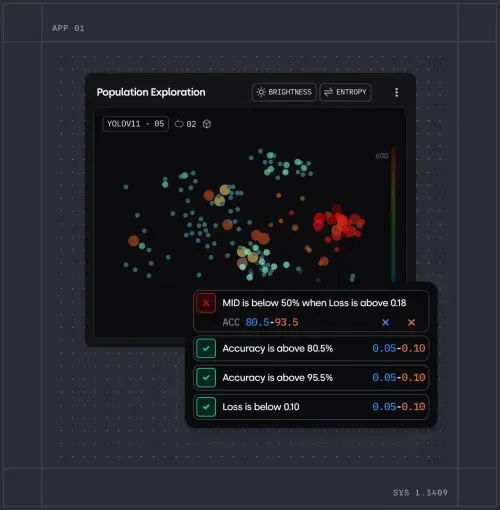Click the color scale bar labeled 600
Image resolution: width=500 pixels, height=510 pixels.
click(x=394, y=214)
